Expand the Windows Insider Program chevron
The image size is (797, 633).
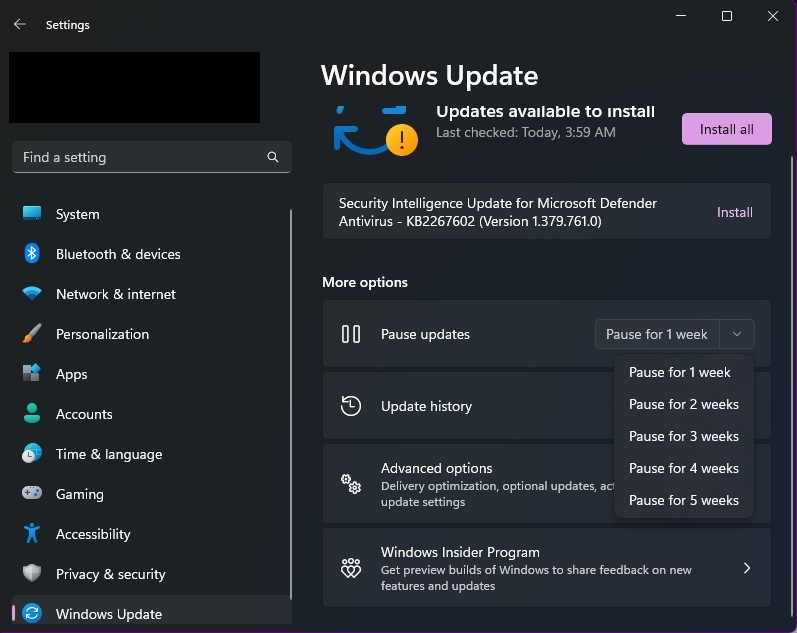747,568
